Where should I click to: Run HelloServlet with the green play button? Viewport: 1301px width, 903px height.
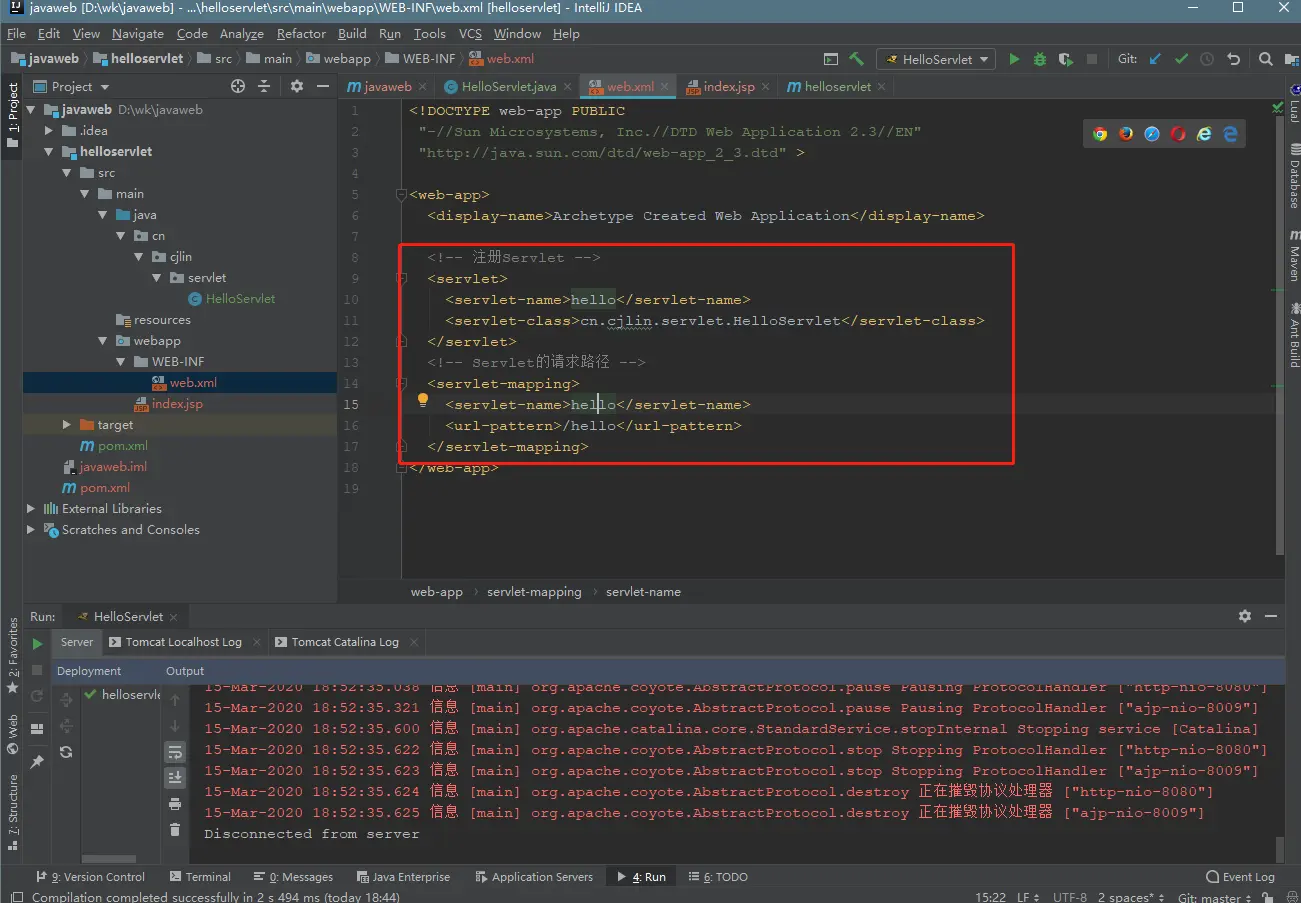click(1014, 59)
